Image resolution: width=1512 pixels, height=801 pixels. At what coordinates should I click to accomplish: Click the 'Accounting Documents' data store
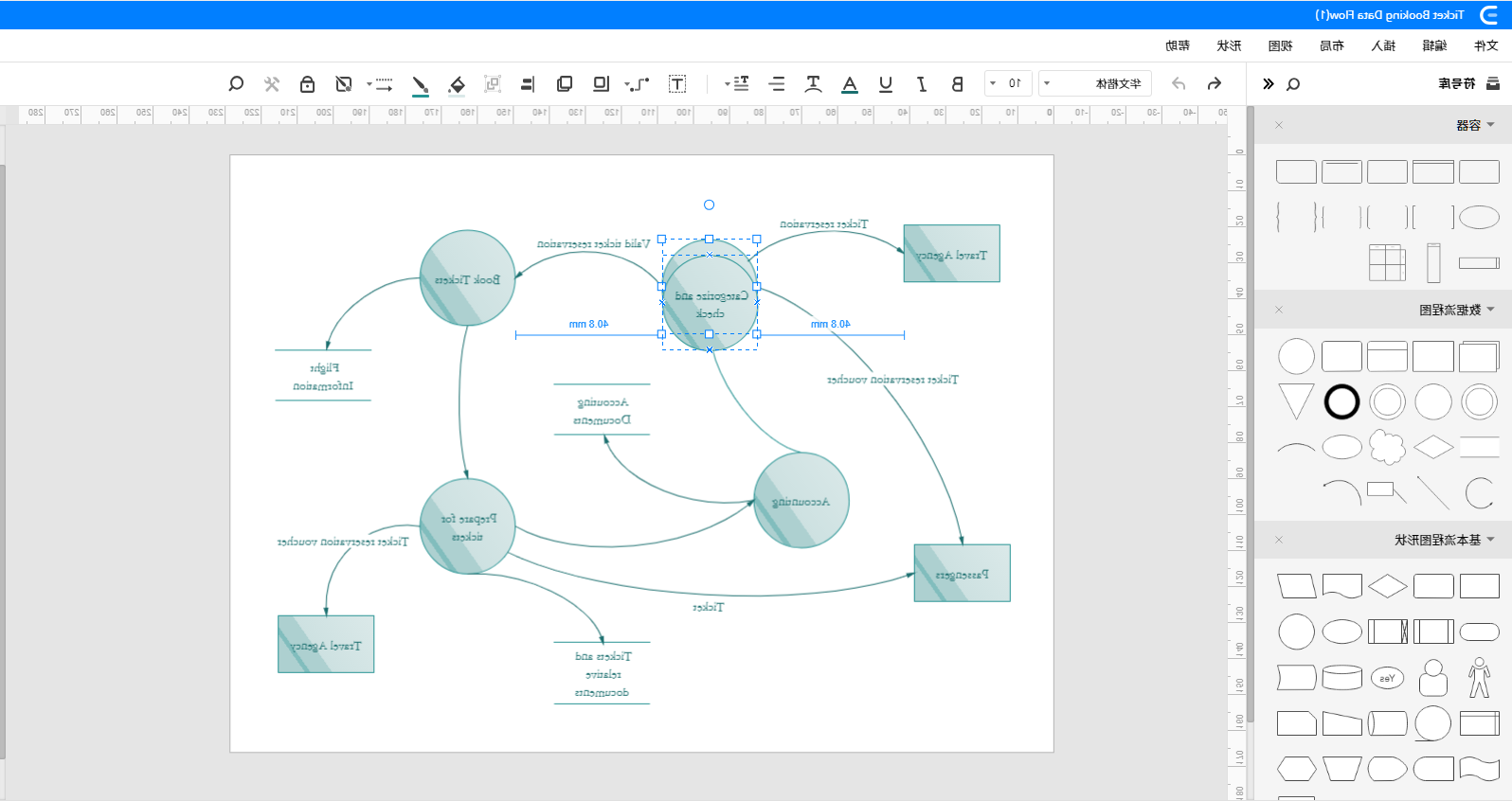click(602, 410)
